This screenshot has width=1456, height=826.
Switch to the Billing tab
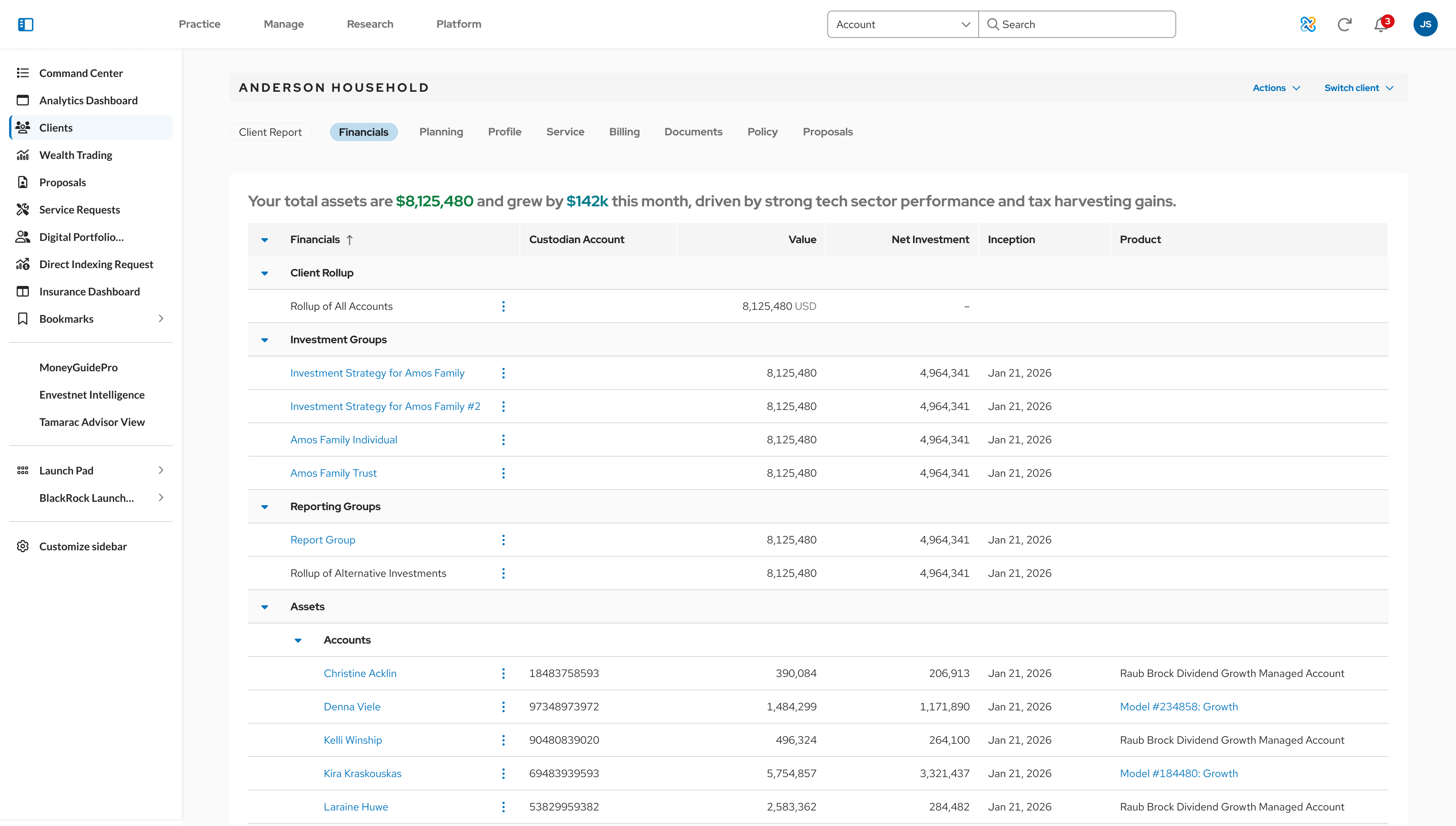click(x=624, y=132)
